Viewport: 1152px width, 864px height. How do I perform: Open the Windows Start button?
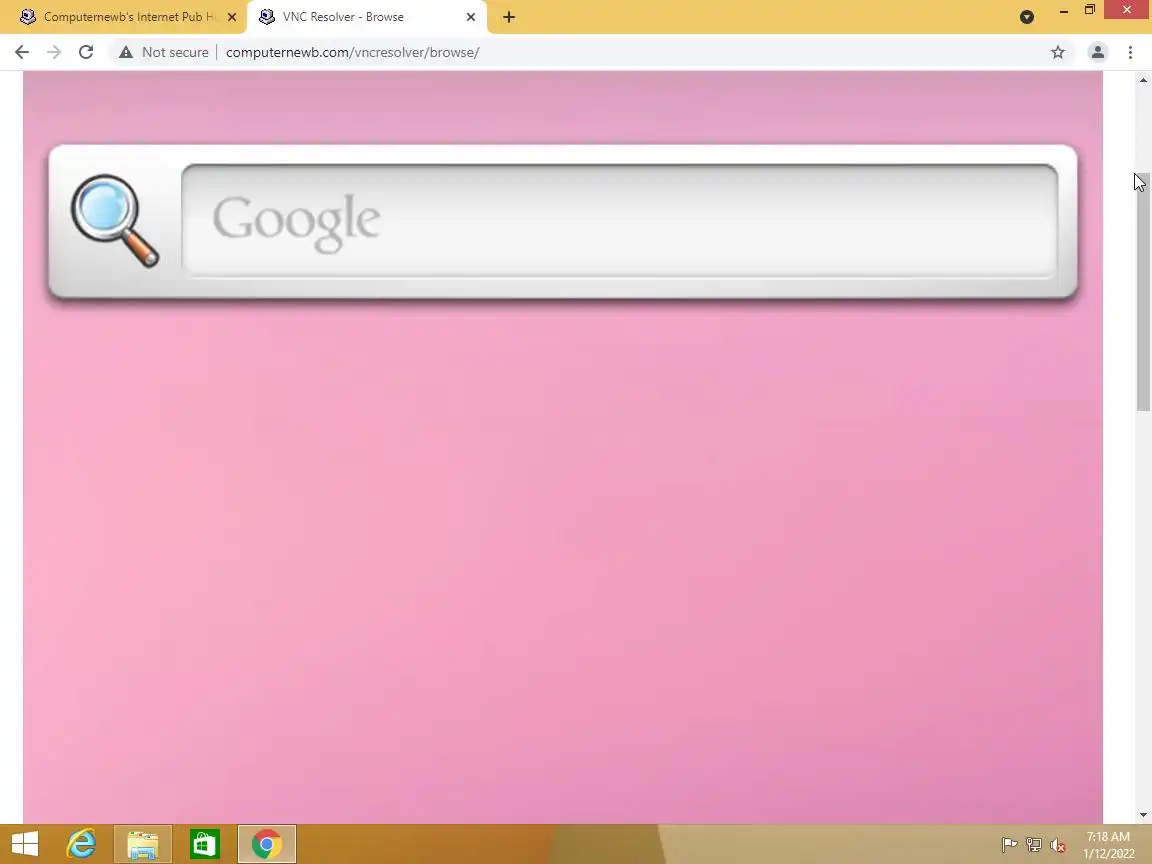pos(25,844)
